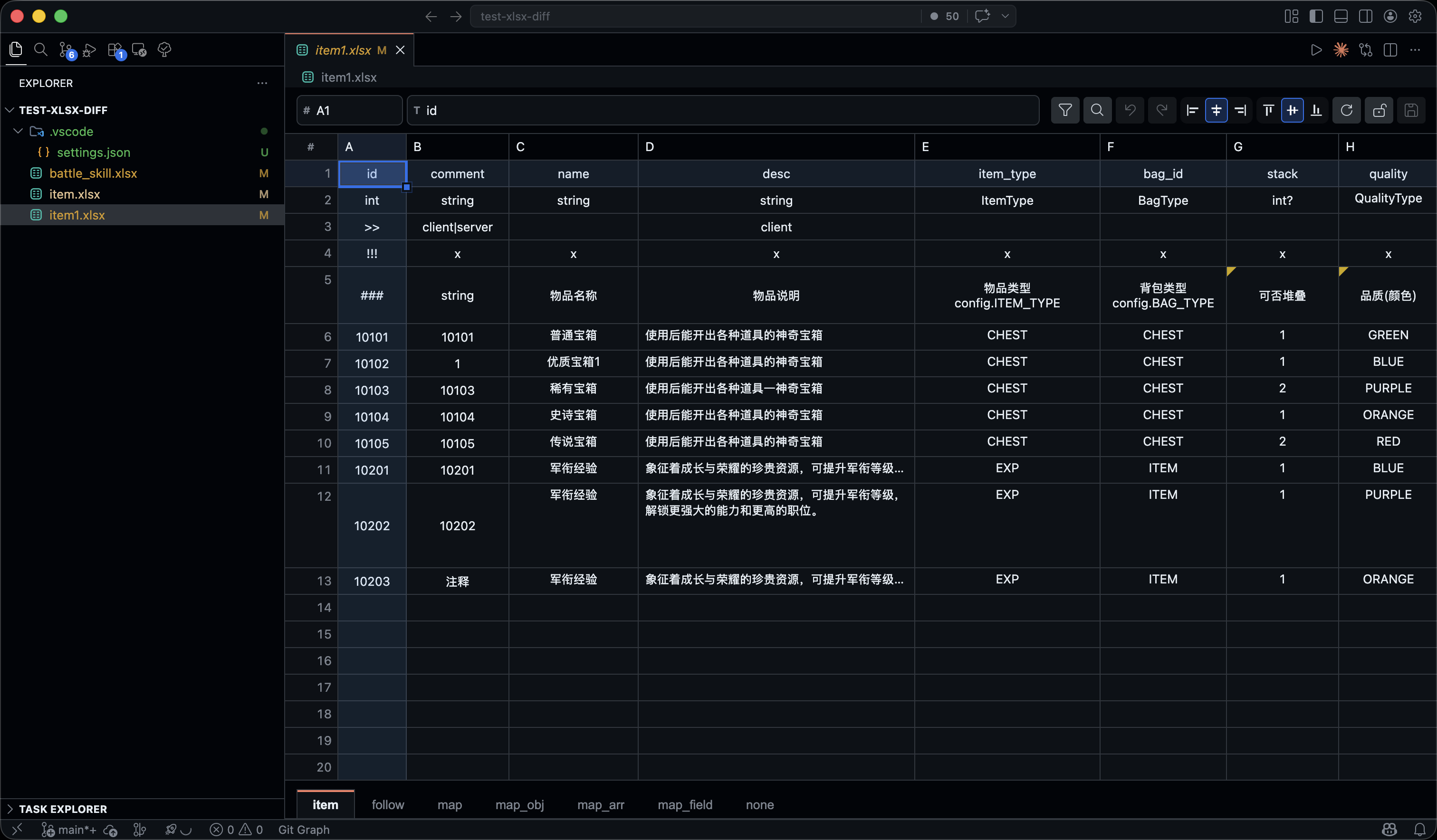1437x840 pixels.
Task: Switch to the follow sheet tab
Action: tap(388, 804)
